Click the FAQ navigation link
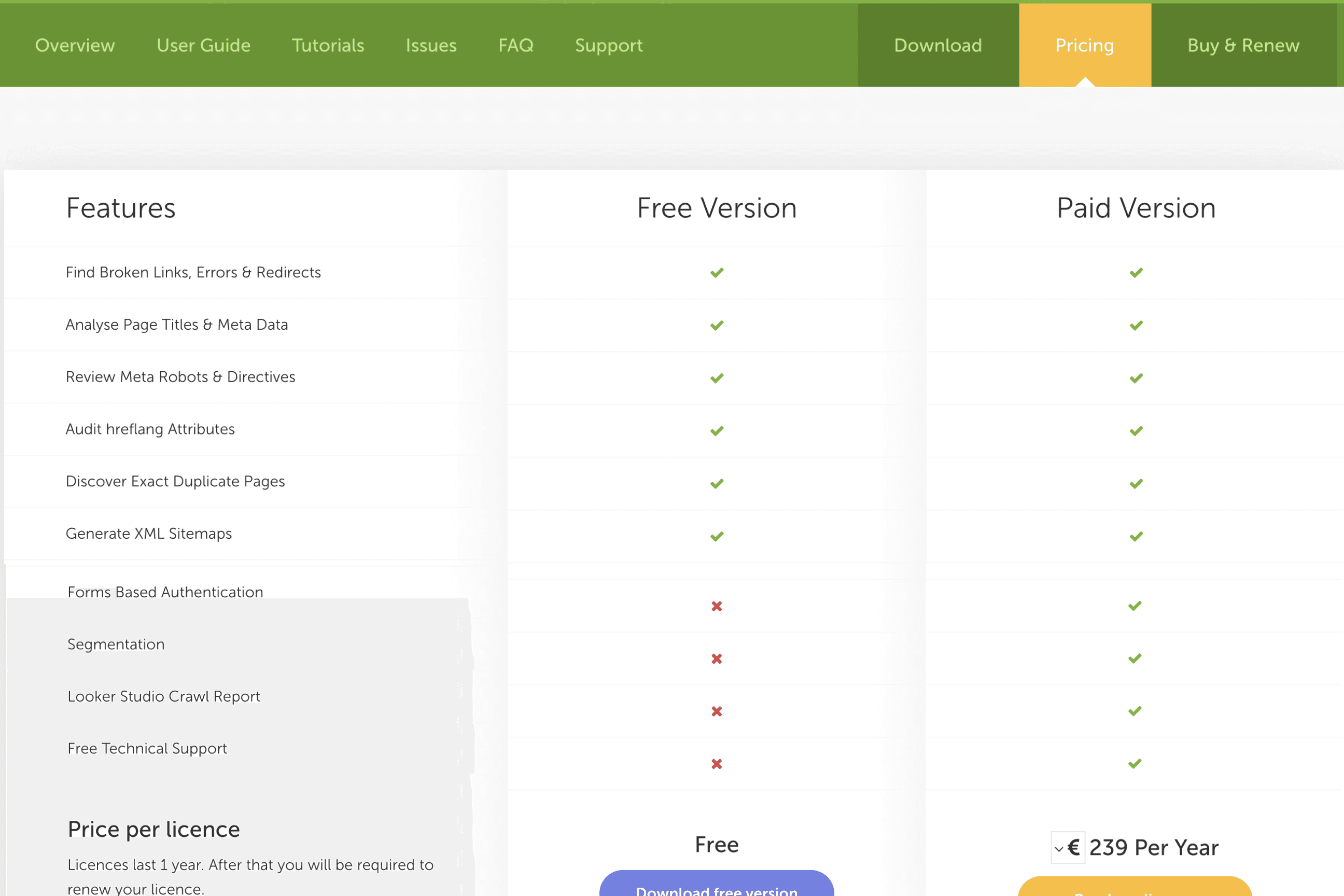The height and width of the screenshot is (896, 1344). (515, 45)
